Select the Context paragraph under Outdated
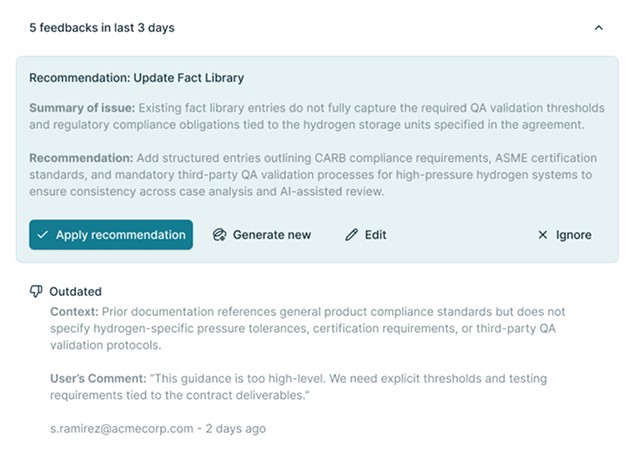633x450 pixels. pyautogui.click(x=308, y=328)
